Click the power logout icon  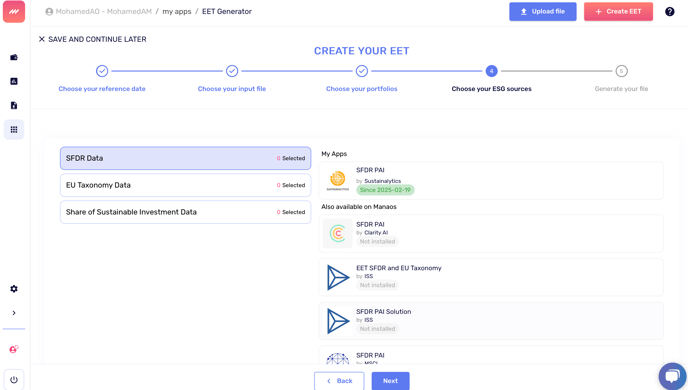[14, 380]
